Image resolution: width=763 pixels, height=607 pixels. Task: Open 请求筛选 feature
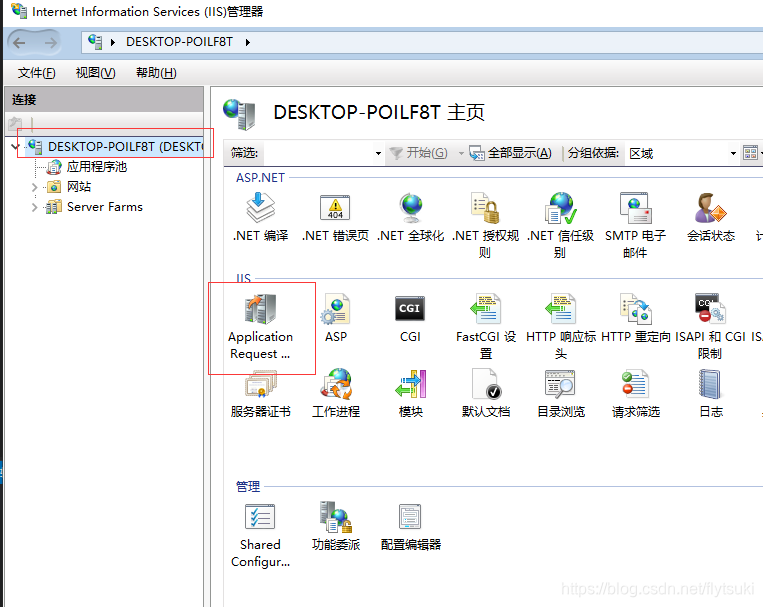pos(636,394)
